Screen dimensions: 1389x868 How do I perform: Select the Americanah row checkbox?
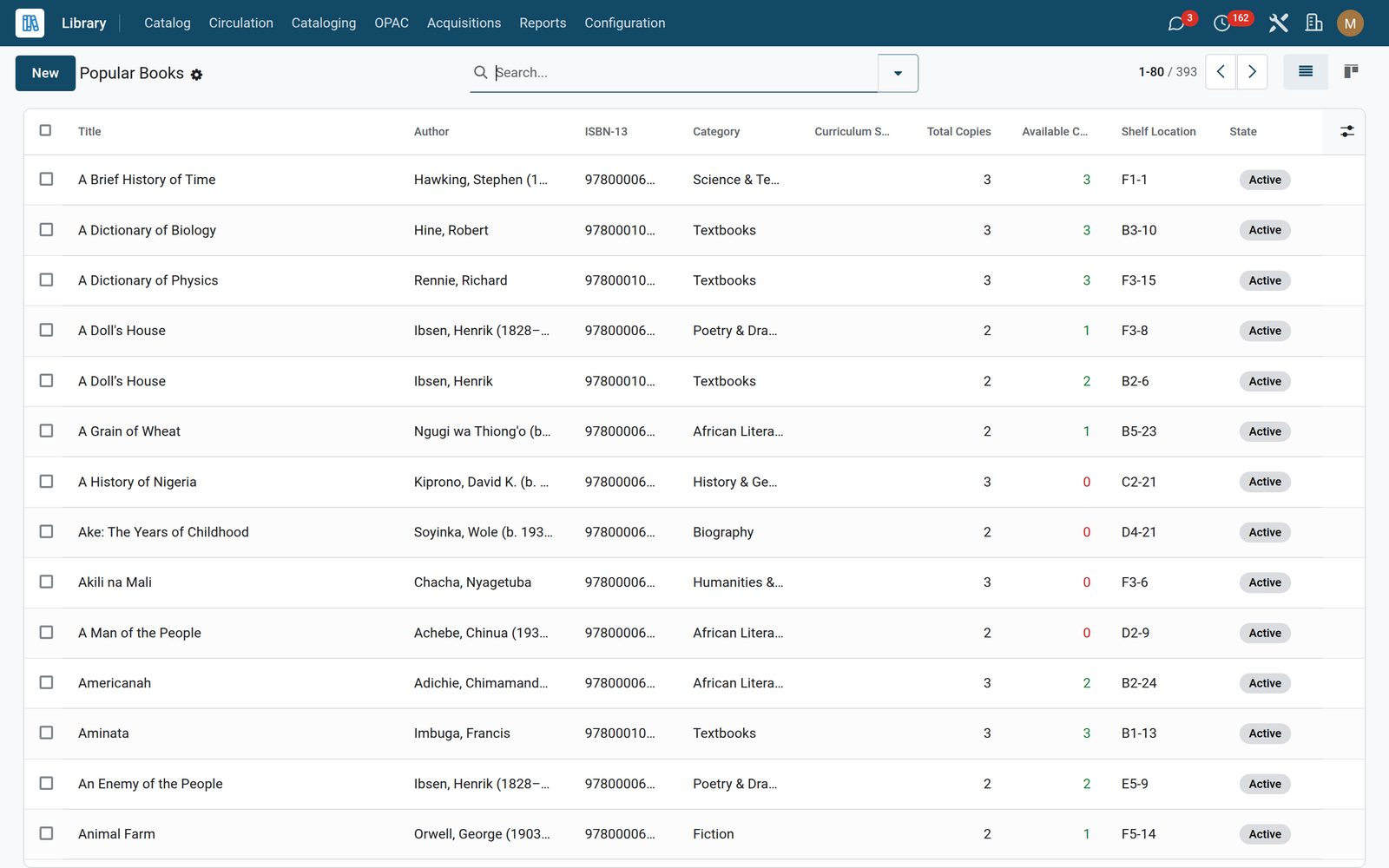[x=46, y=682]
